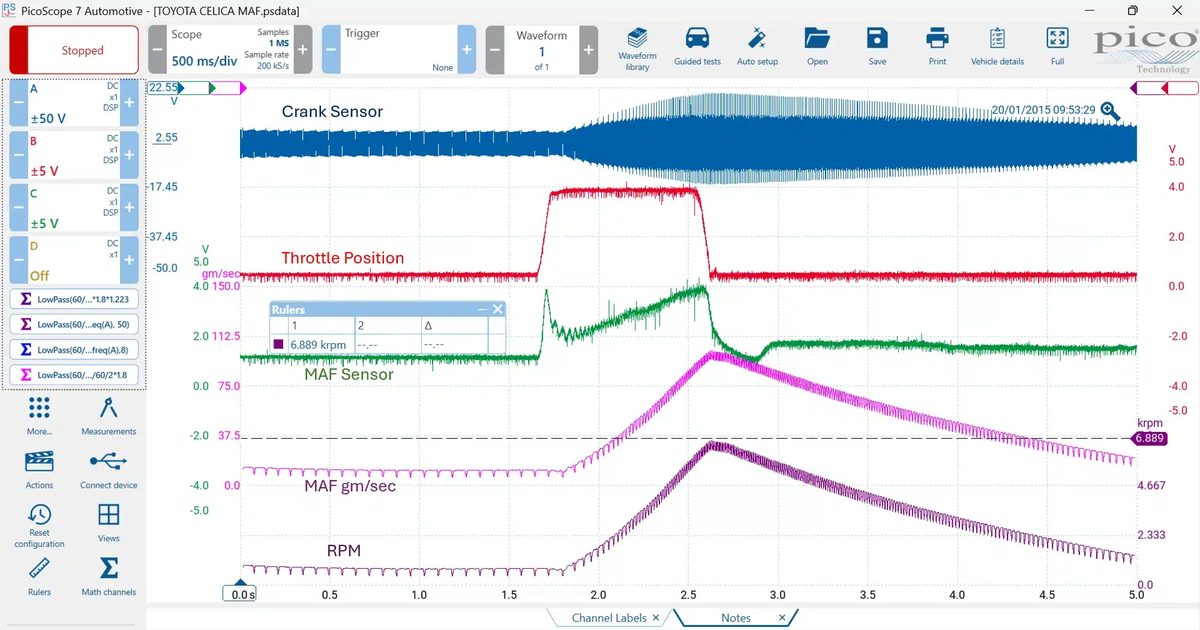Screen dimensions: 1200x630
Task: Open math channel LowPass(60/...eq(A), 50)
Action: tap(75, 324)
